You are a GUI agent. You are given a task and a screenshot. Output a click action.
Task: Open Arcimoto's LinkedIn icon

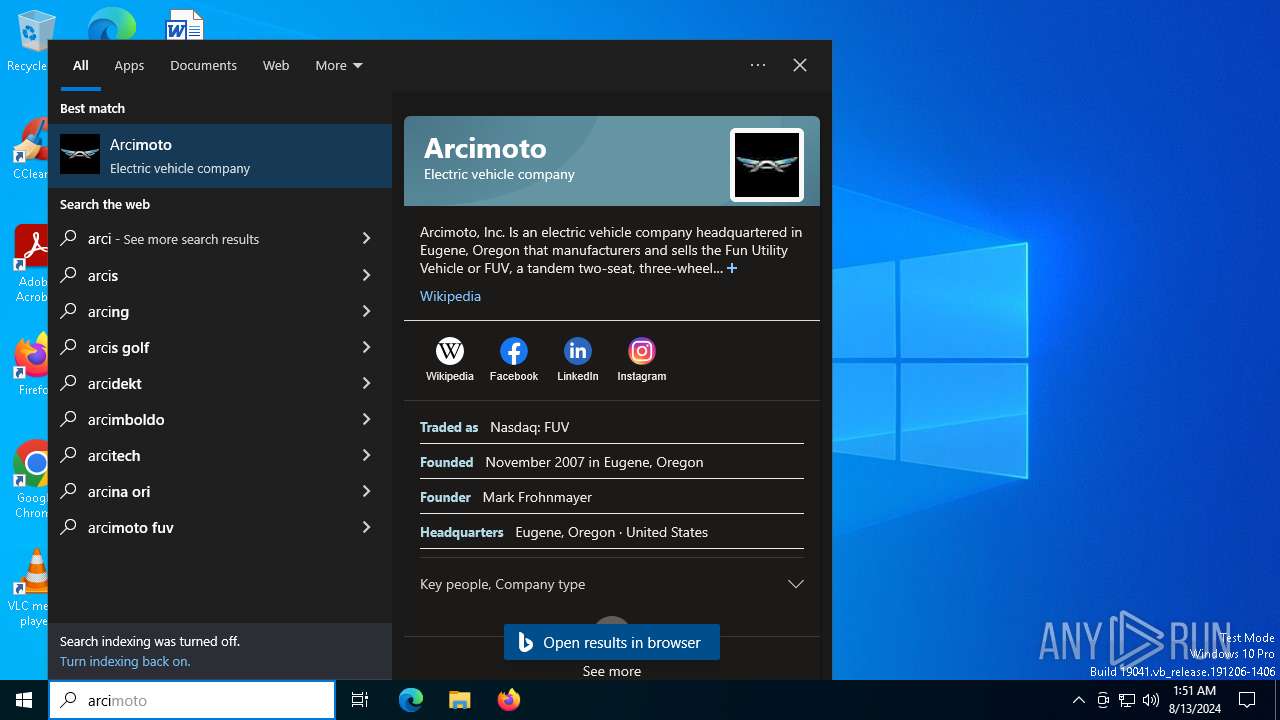pyautogui.click(x=578, y=351)
